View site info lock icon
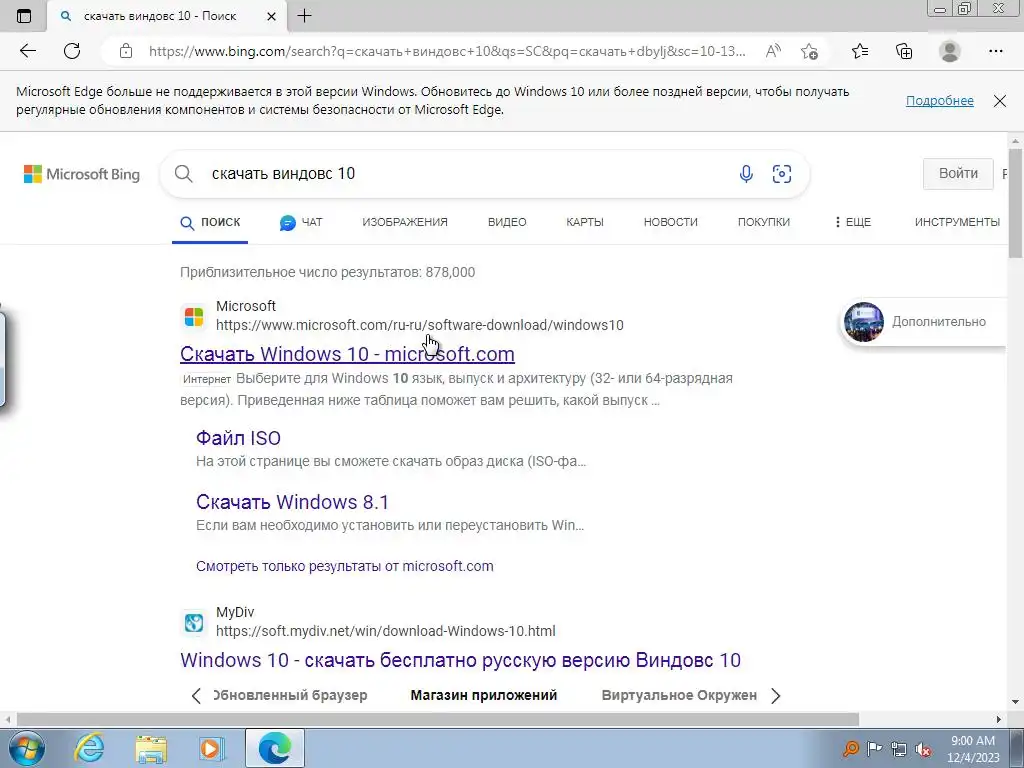 click(x=126, y=51)
